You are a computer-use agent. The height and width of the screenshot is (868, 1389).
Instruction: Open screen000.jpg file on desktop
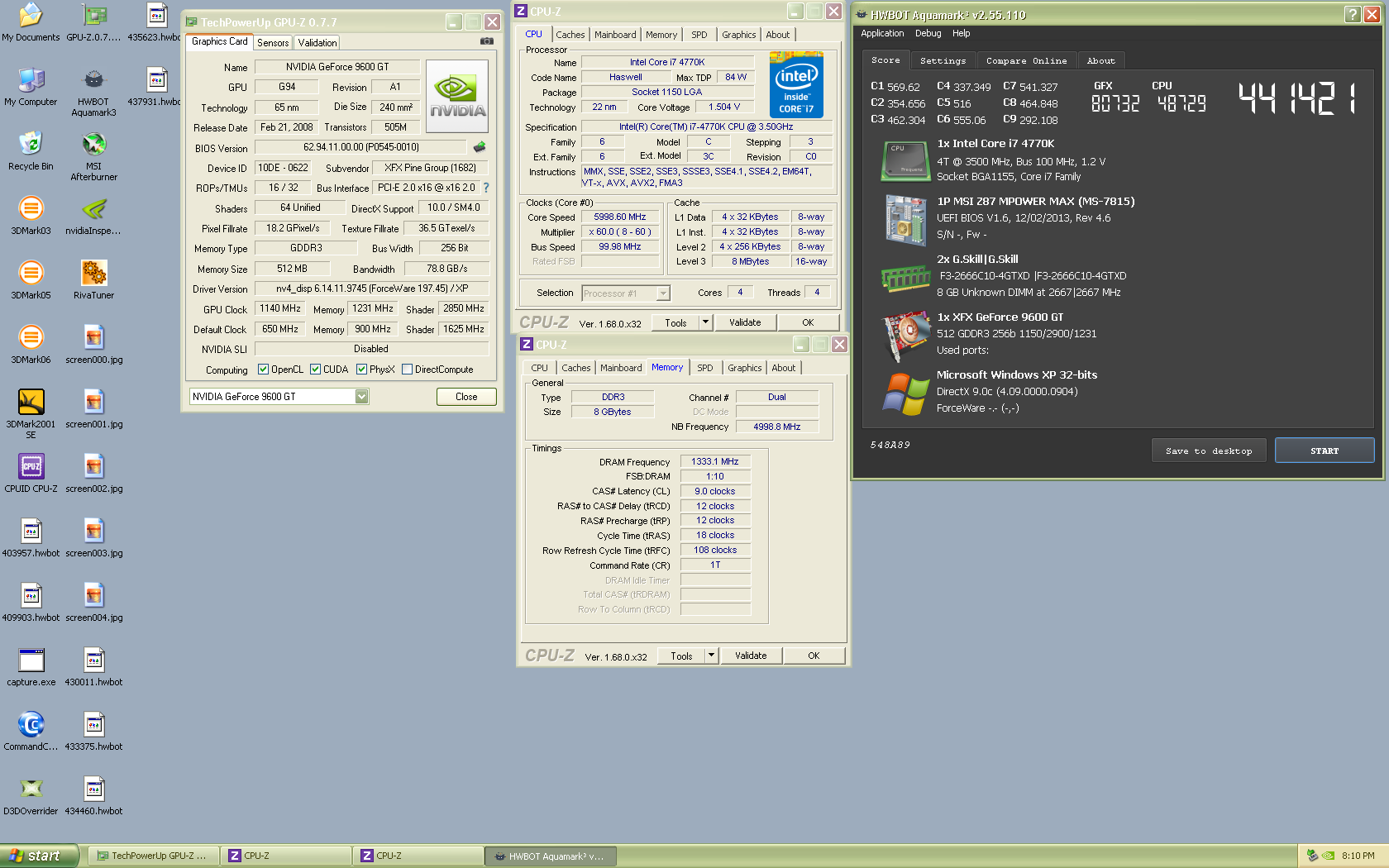click(93, 345)
